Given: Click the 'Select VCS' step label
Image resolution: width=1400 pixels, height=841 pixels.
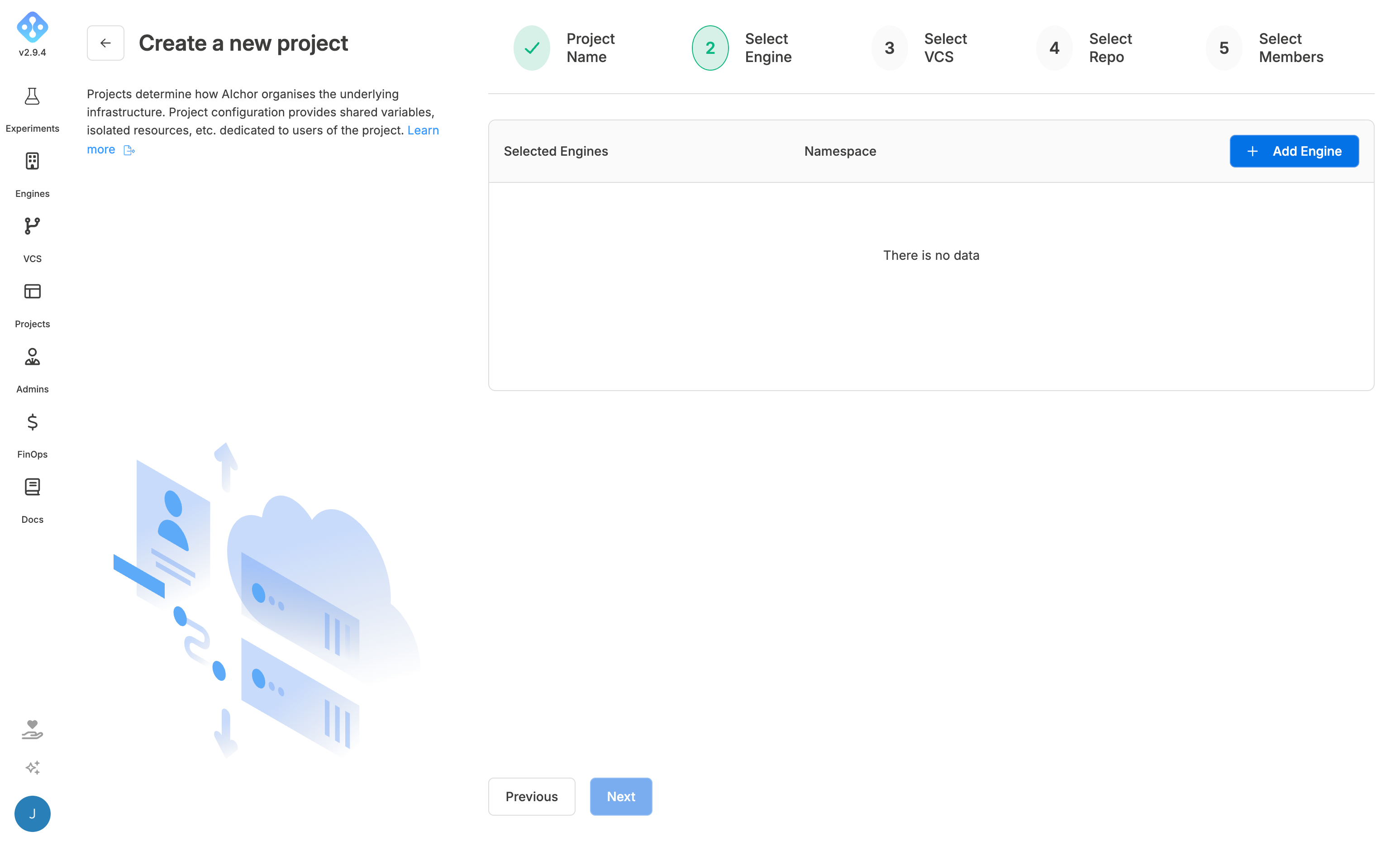Looking at the screenshot, I should [x=946, y=48].
